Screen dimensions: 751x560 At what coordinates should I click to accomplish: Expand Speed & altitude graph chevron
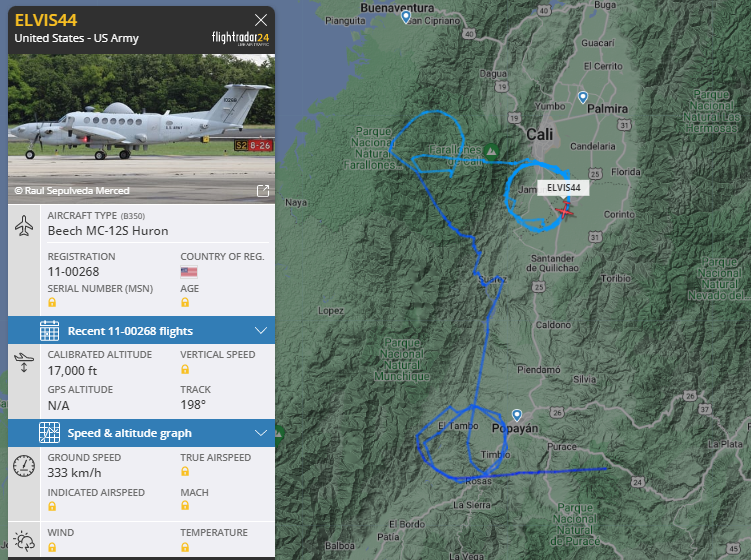261,433
